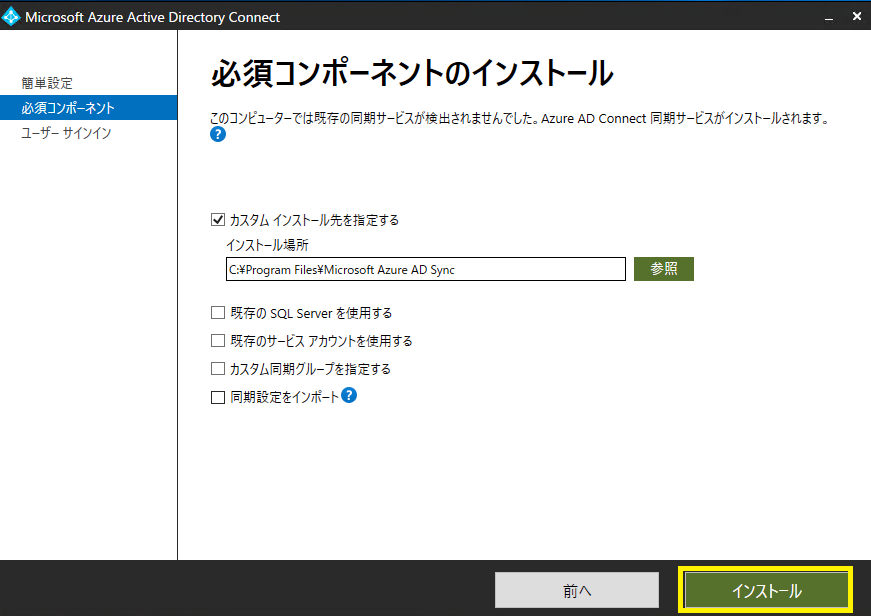Open the help icon below the sync service description
The image size is (871, 616).
[x=218, y=134]
